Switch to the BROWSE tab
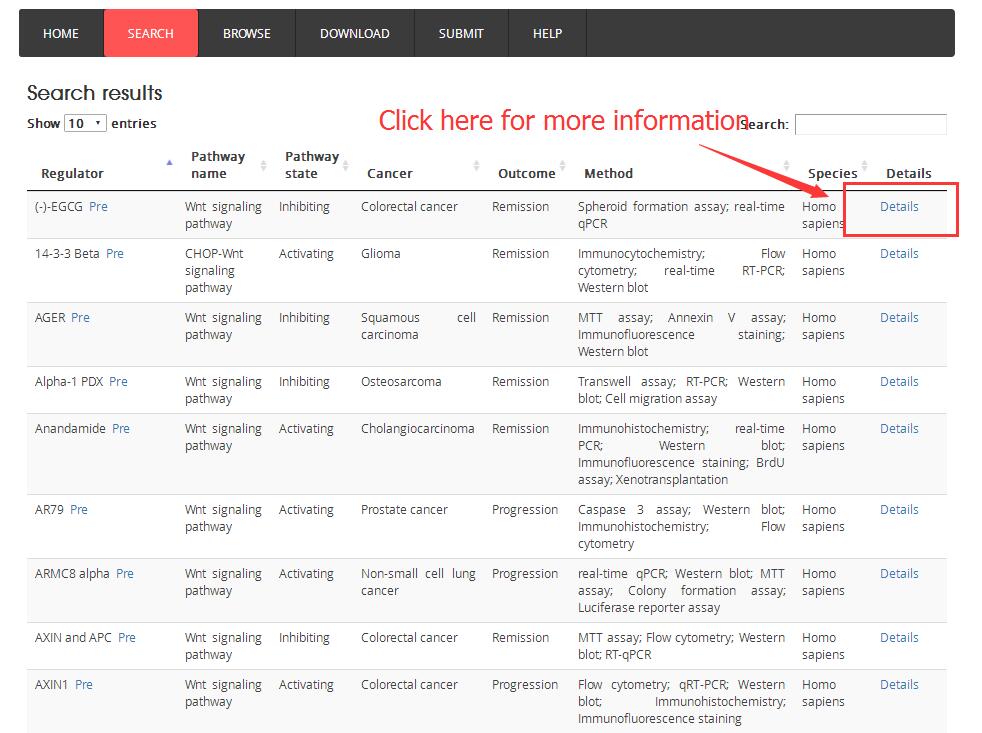The height and width of the screenshot is (733, 982). pyautogui.click(x=246, y=33)
